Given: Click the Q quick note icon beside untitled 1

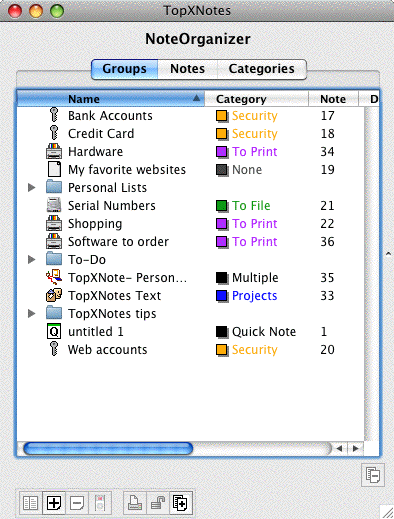Looking at the screenshot, I should coord(54,331).
